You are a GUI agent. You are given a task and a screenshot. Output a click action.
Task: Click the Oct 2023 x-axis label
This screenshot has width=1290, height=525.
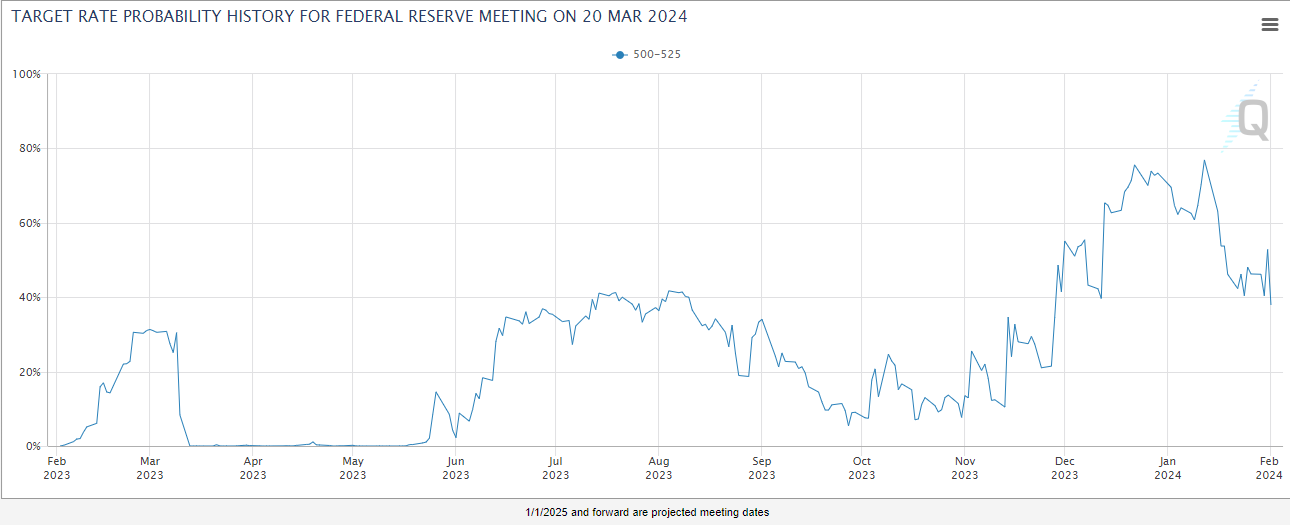pyautogui.click(x=861, y=468)
